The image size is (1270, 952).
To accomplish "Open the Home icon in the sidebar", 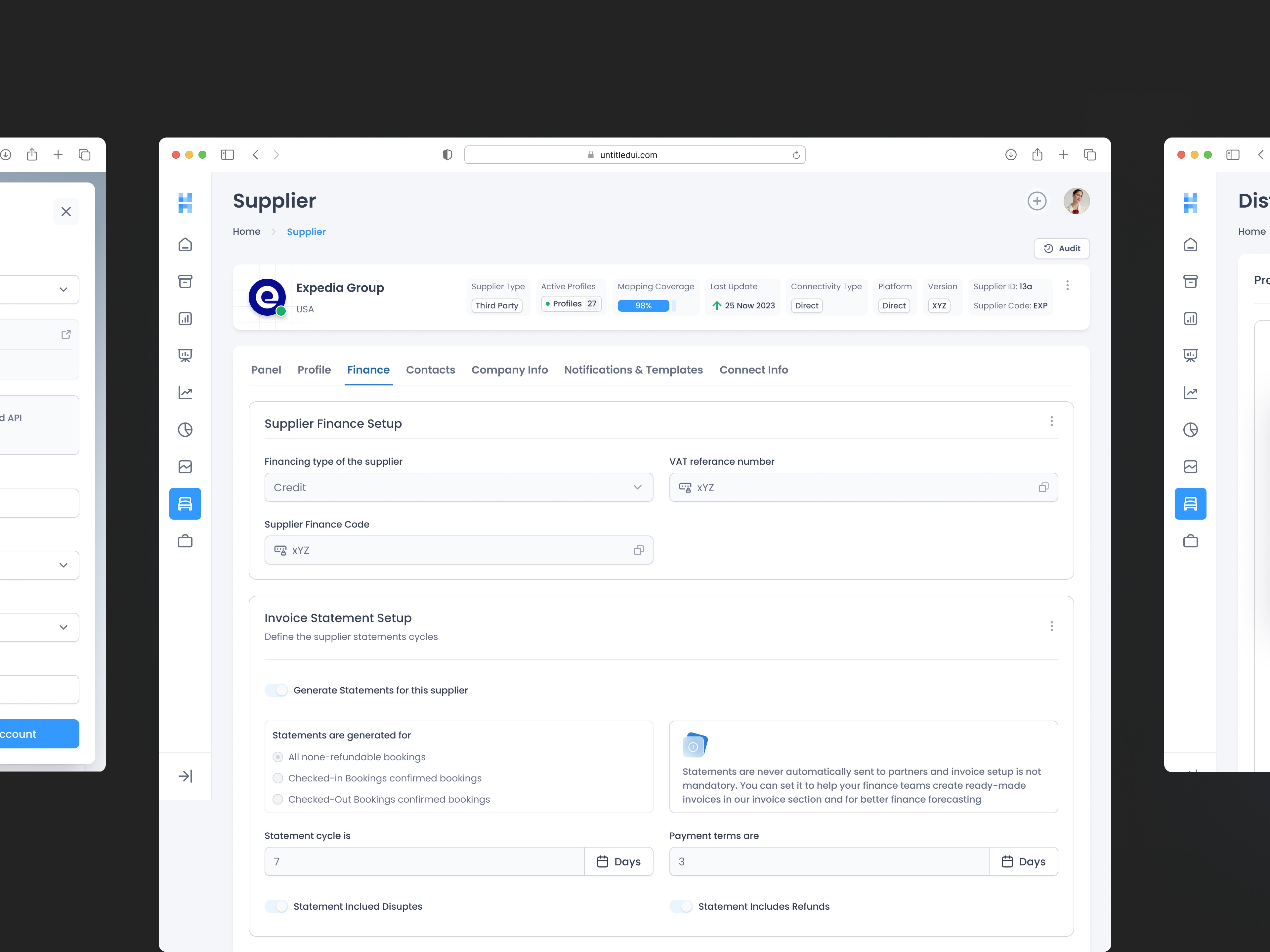I will [185, 244].
